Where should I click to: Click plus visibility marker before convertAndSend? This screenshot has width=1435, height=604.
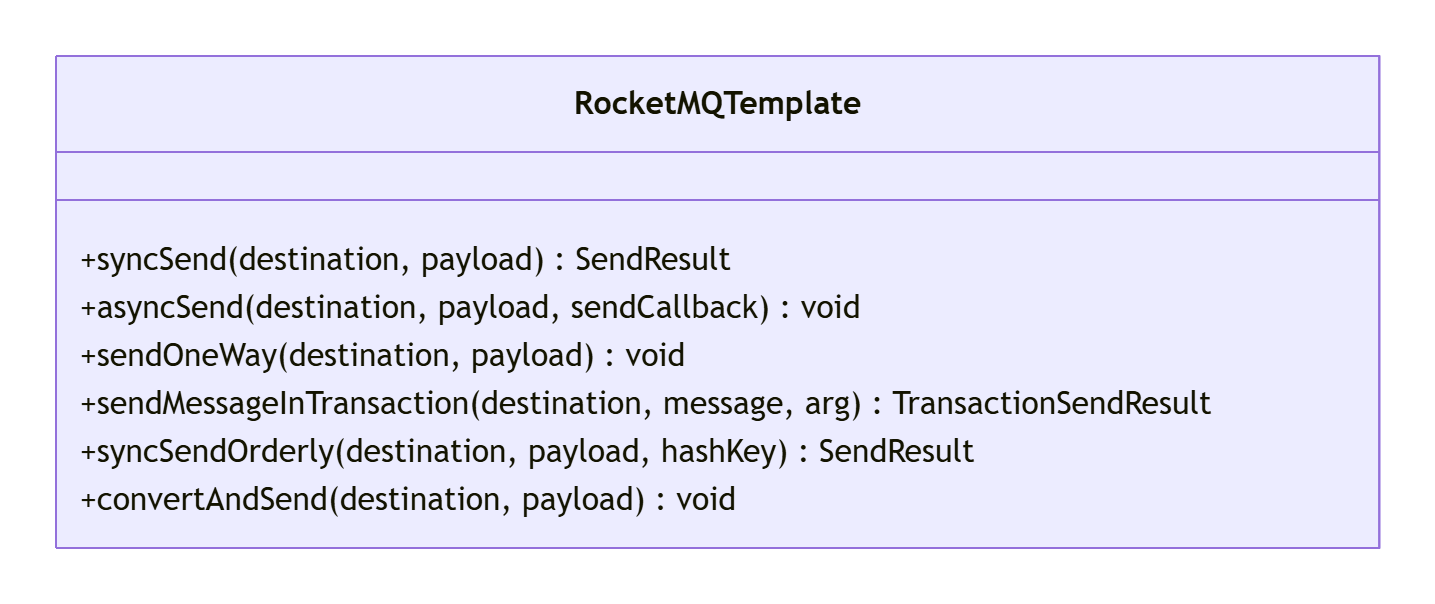pyautogui.click(x=88, y=501)
